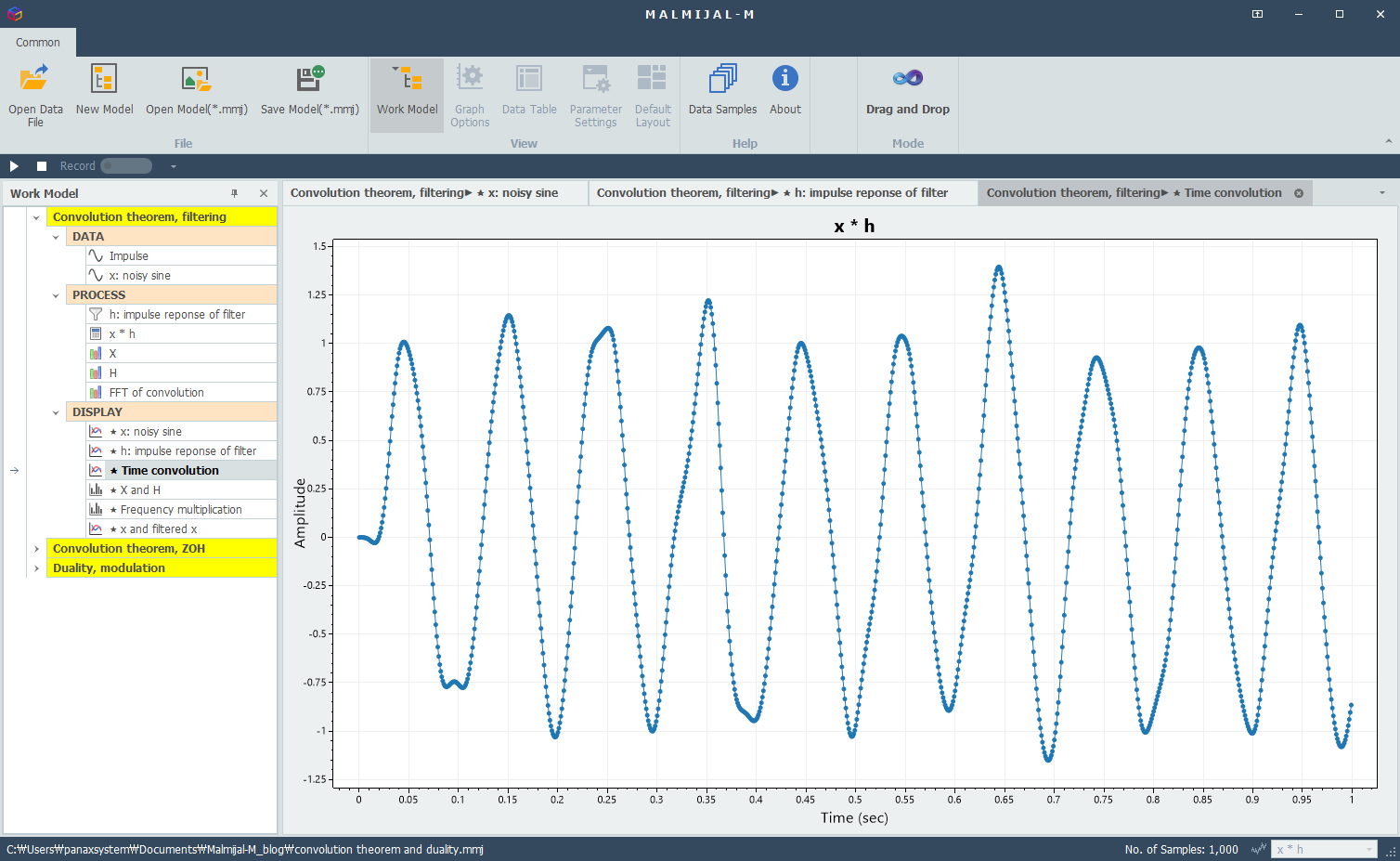Select the Common ribbon tab
Screen dimensions: 1400x861
point(38,43)
